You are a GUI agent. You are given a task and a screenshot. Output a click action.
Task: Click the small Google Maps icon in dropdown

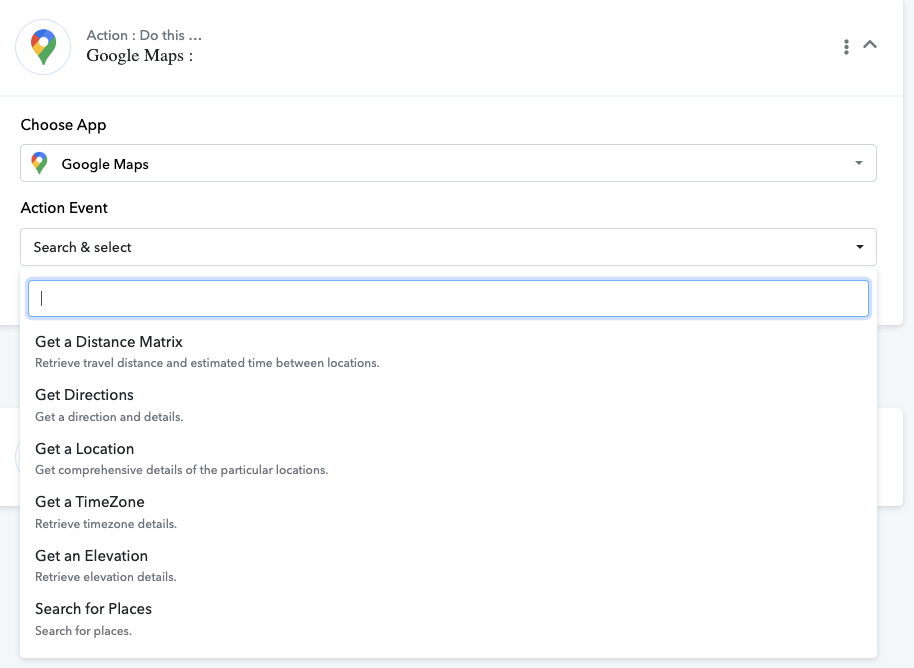tap(40, 163)
